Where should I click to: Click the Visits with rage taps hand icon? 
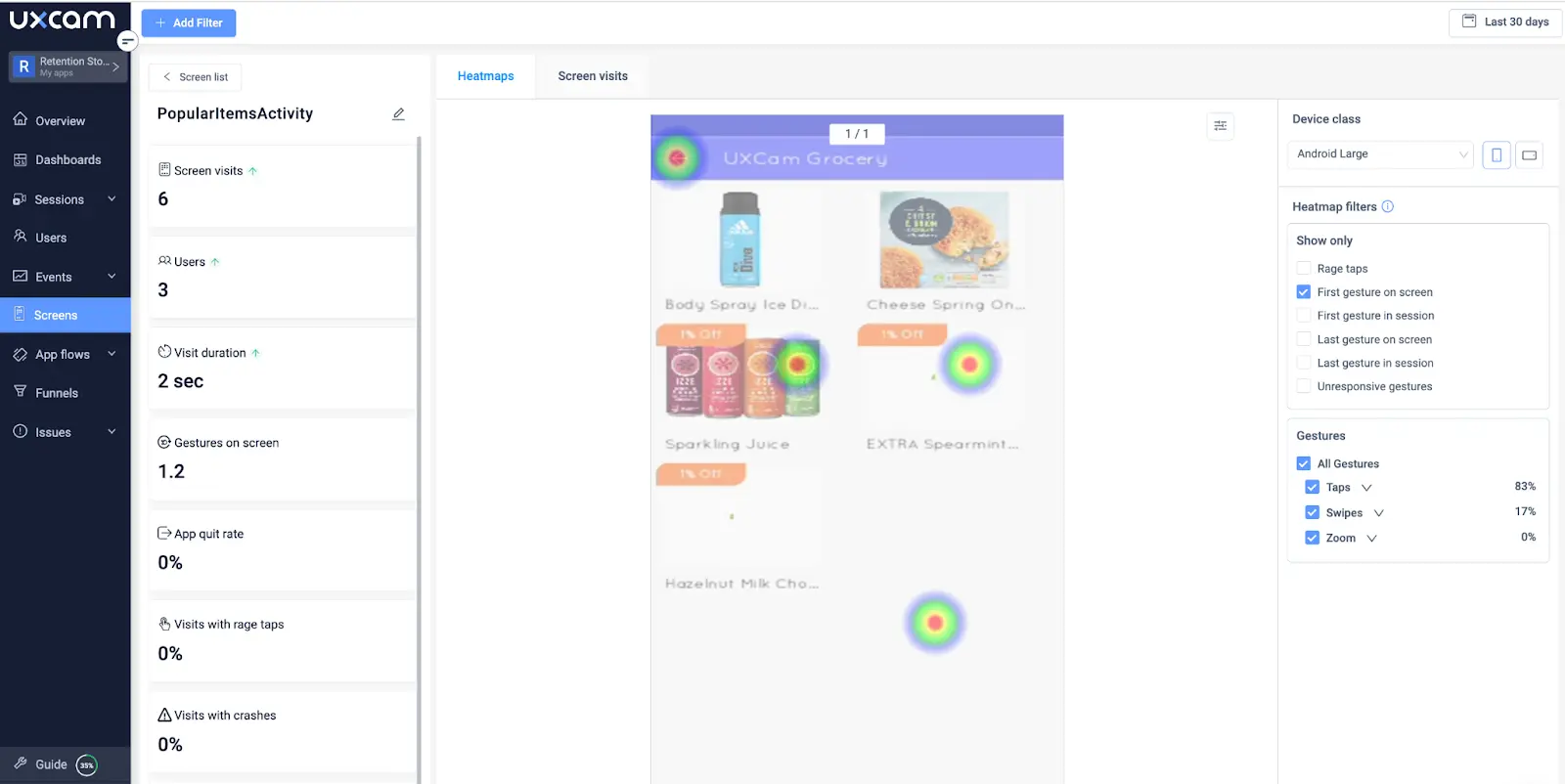point(164,624)
